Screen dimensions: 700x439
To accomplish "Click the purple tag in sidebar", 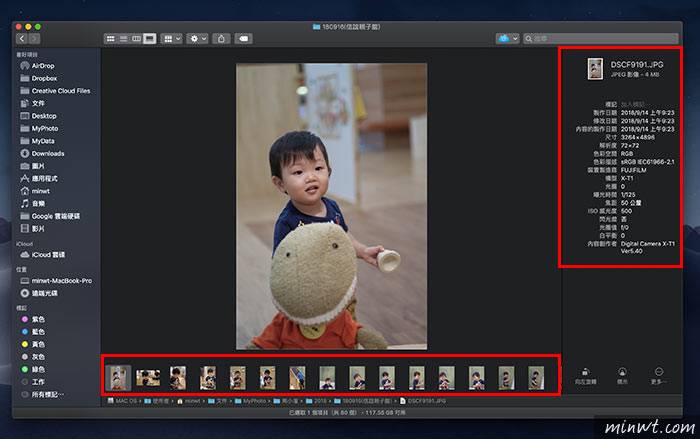I will (38, 320).
